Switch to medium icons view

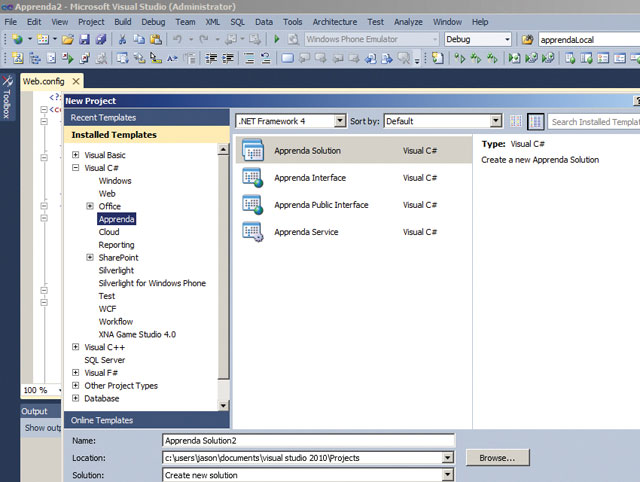click(536, 121)
